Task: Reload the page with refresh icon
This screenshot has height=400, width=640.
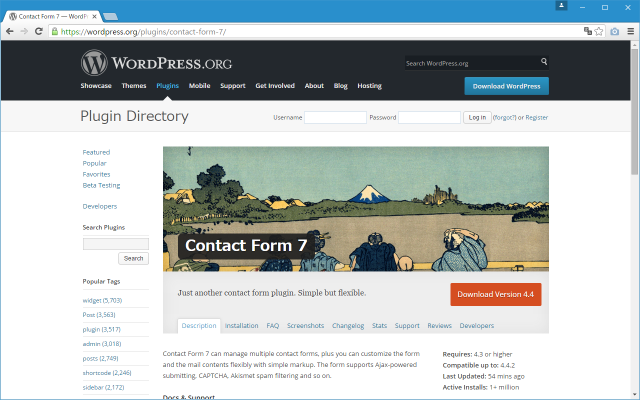Action: (39, 31)
